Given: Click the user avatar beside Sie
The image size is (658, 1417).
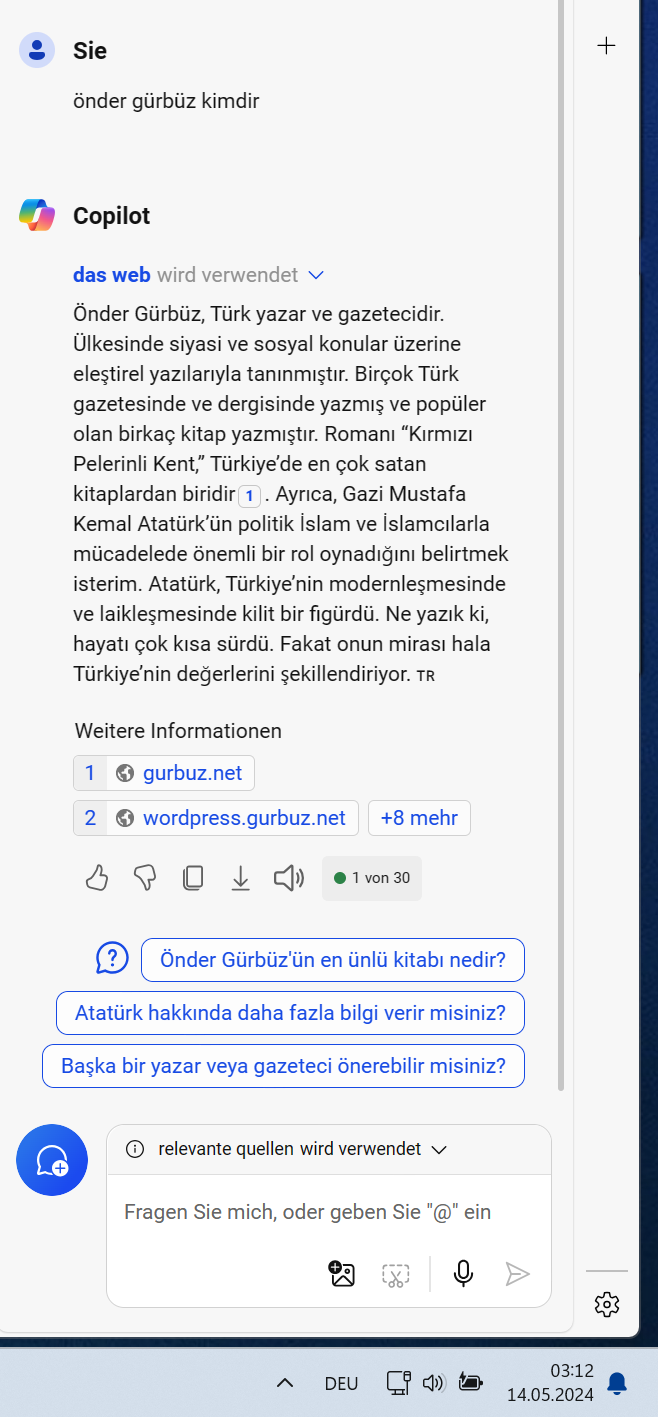Looking at the screenshot, I should 37,50.
